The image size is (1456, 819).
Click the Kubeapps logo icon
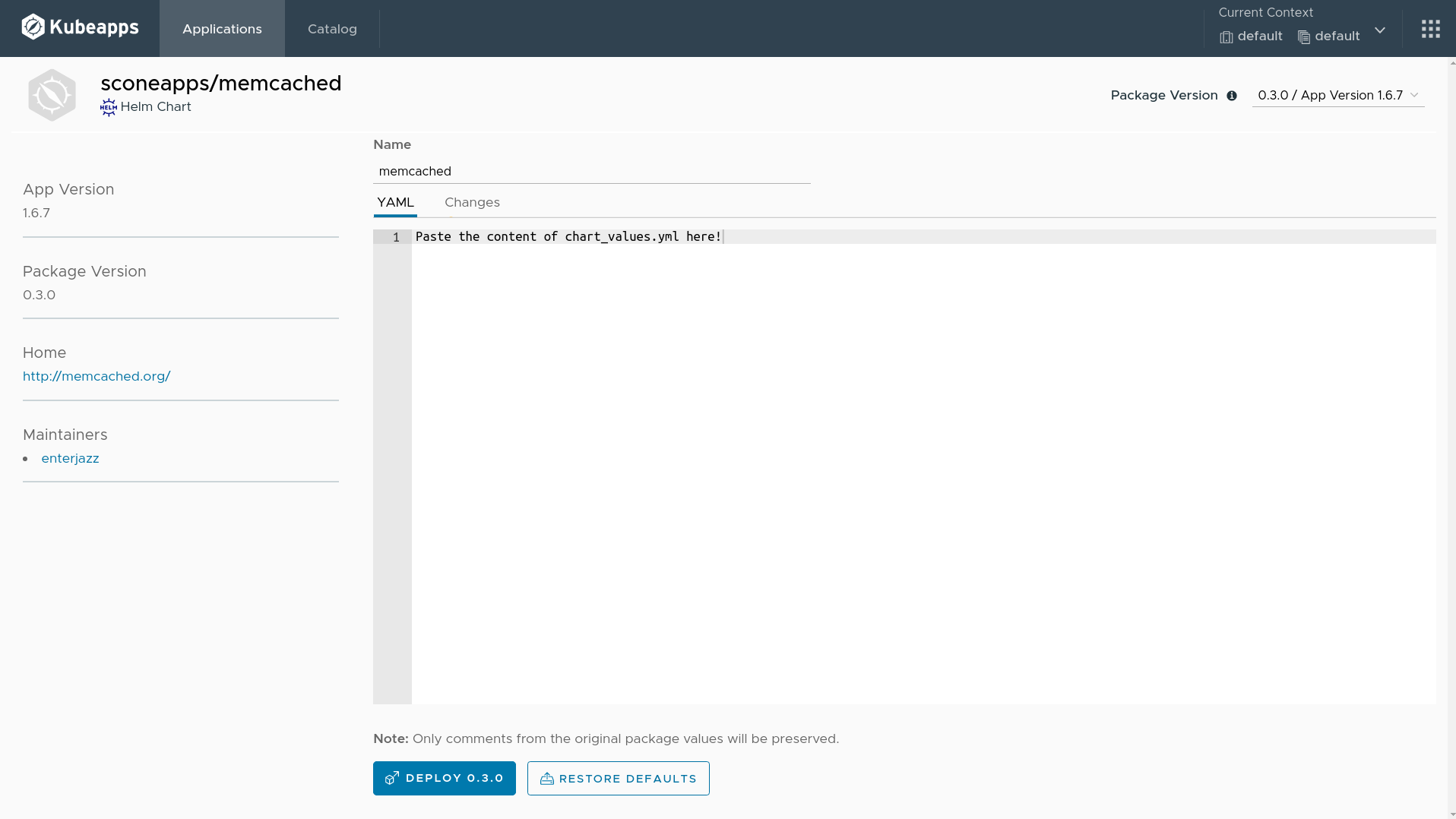click(33, 26)
